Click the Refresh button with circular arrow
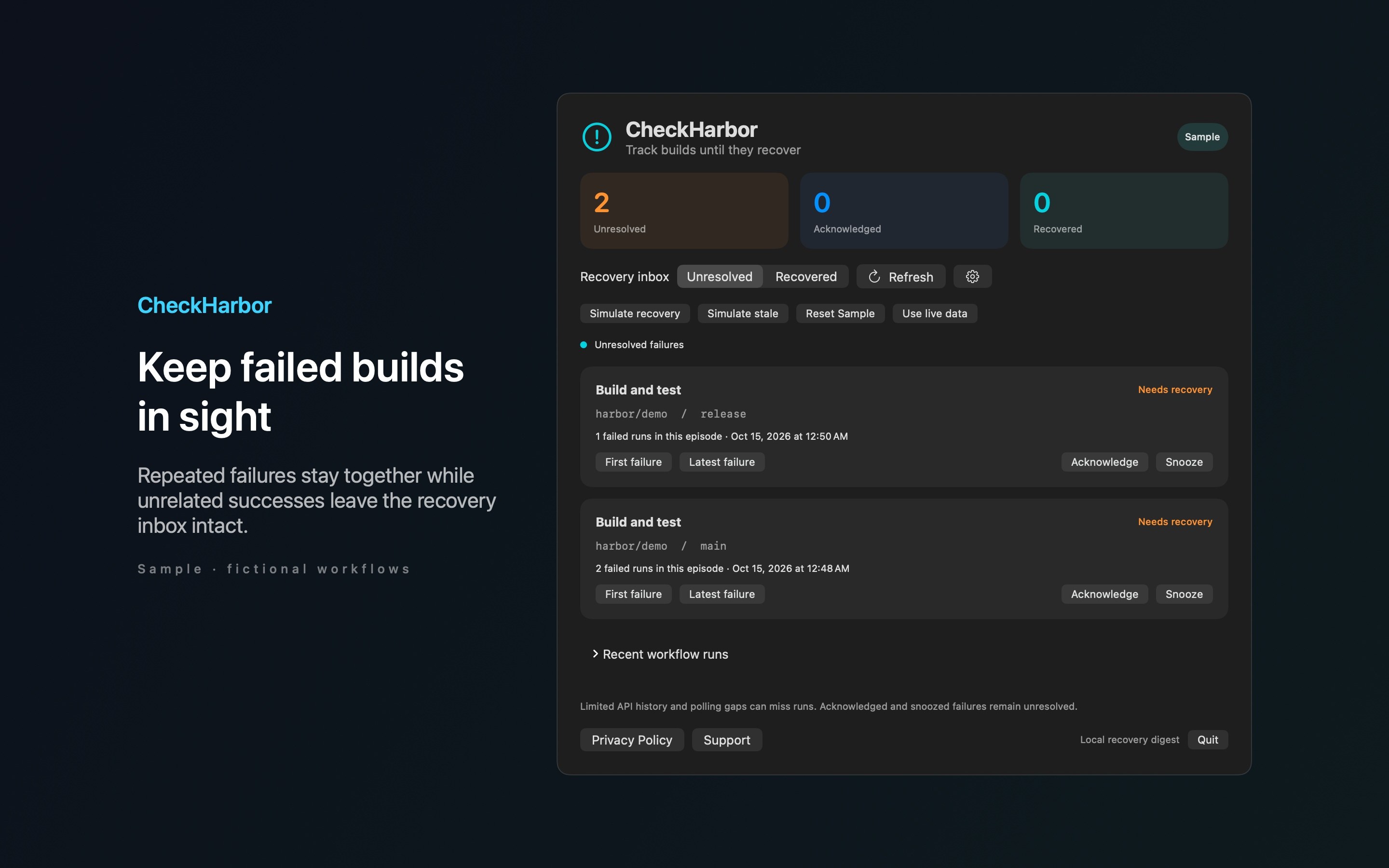1389x868 pixels. 900,277
